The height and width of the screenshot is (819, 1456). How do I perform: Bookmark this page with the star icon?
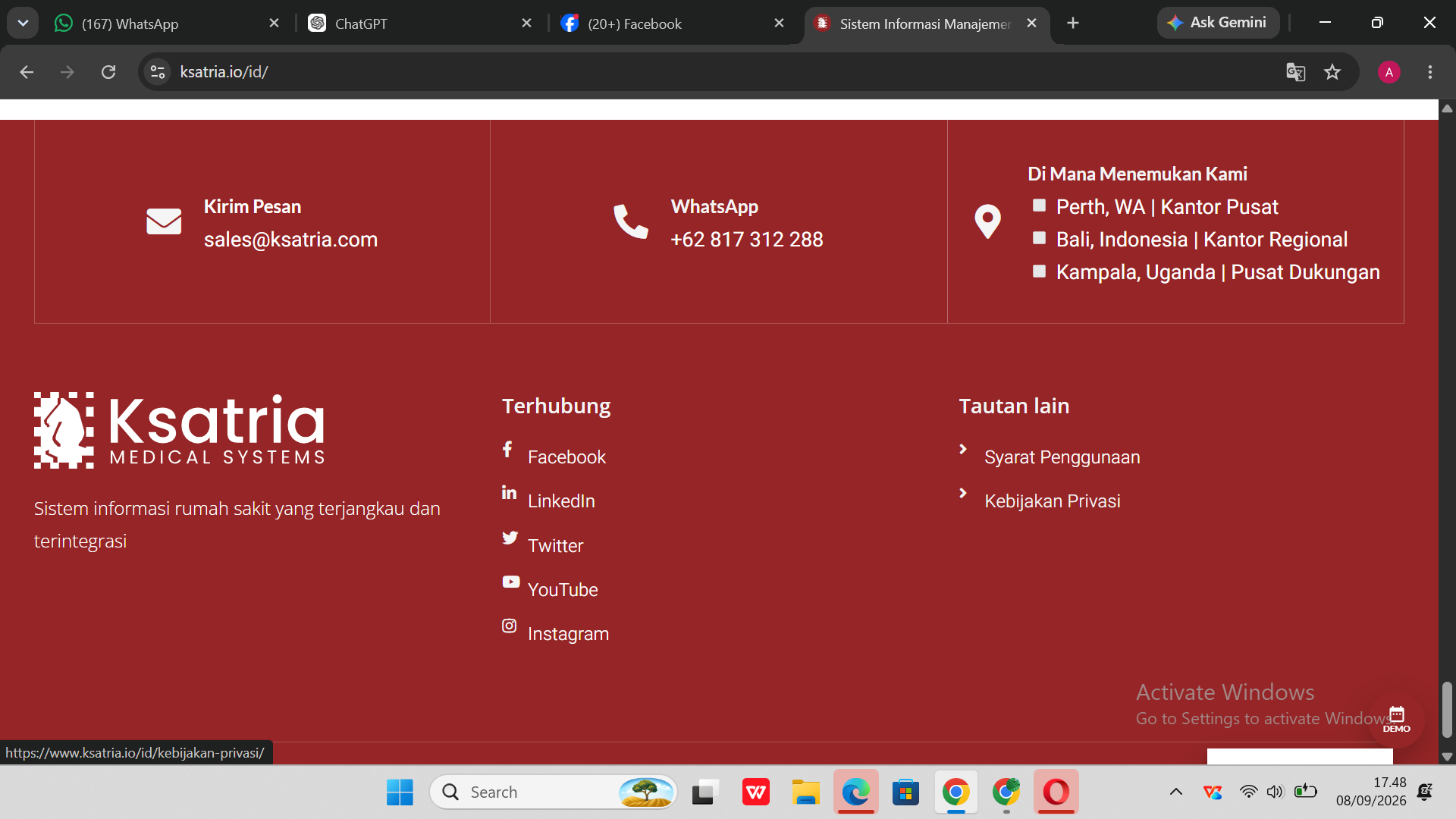(1332, 72)
